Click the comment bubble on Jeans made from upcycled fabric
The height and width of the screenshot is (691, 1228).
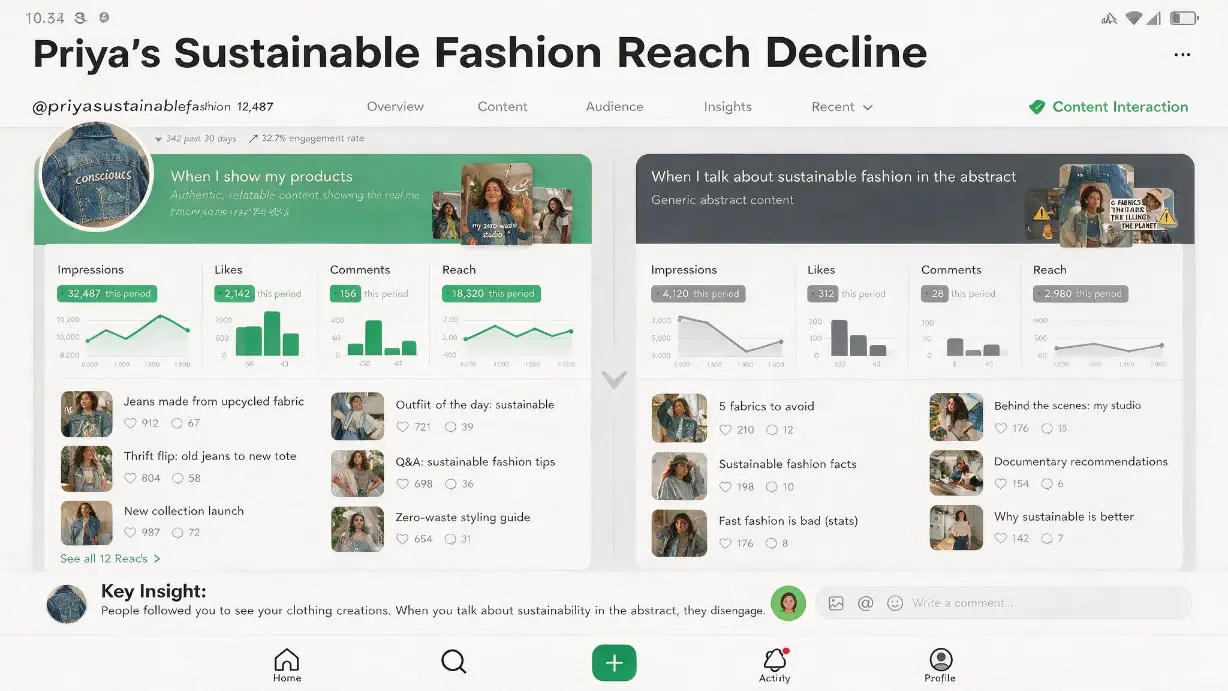[177, 424]
